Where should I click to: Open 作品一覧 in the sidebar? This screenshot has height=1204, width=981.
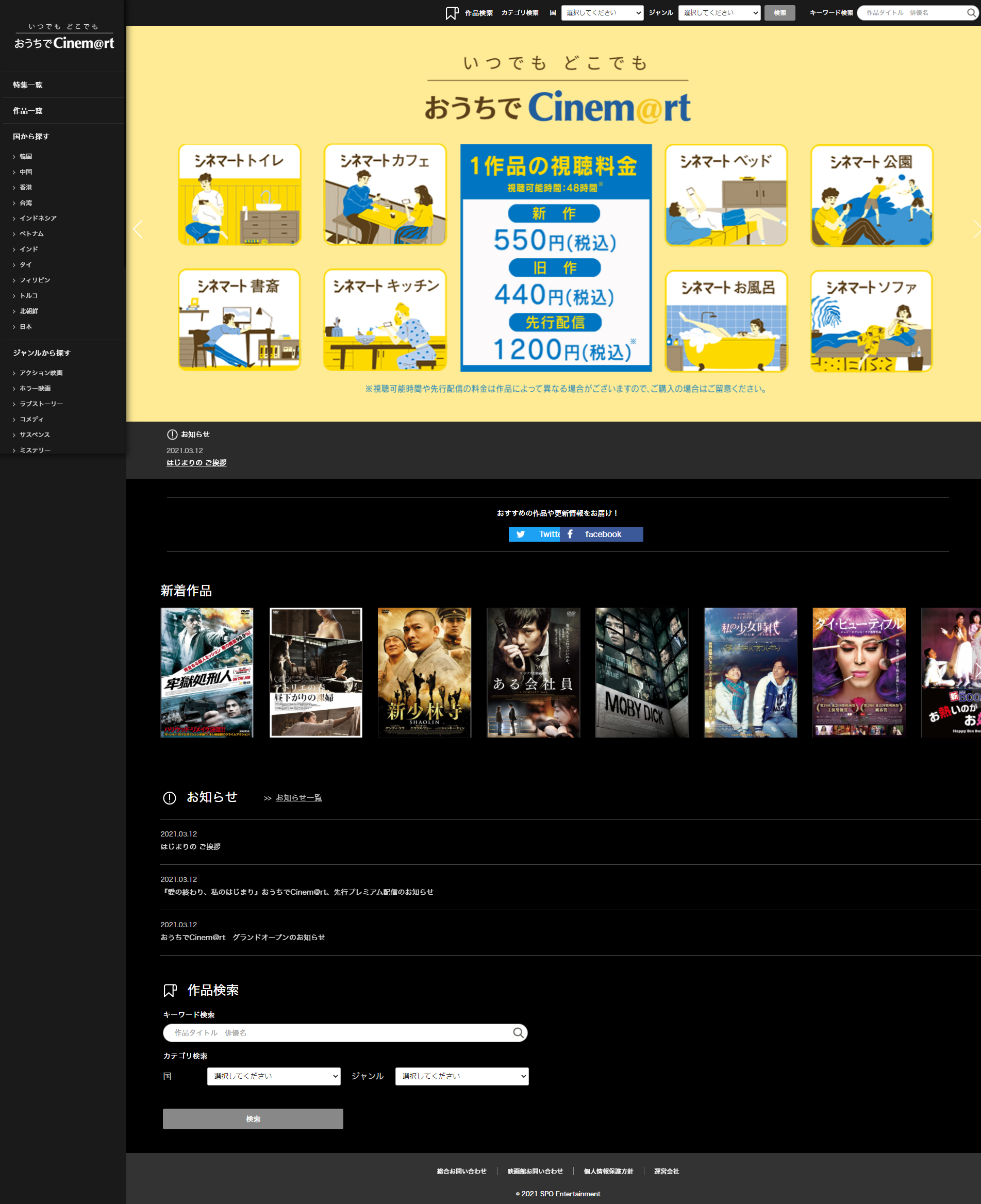coord(28,111)
